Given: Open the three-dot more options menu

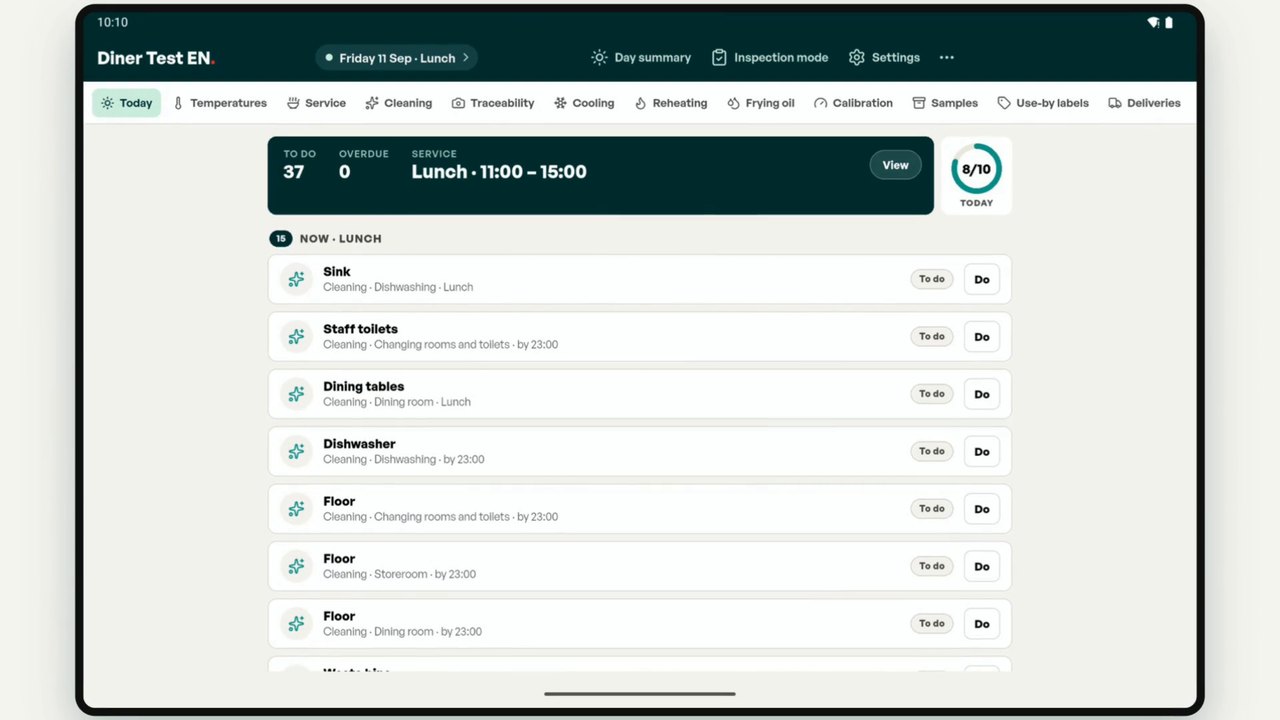Looking at the screenshot, I should pyautogui.click(x=947, y=58).
